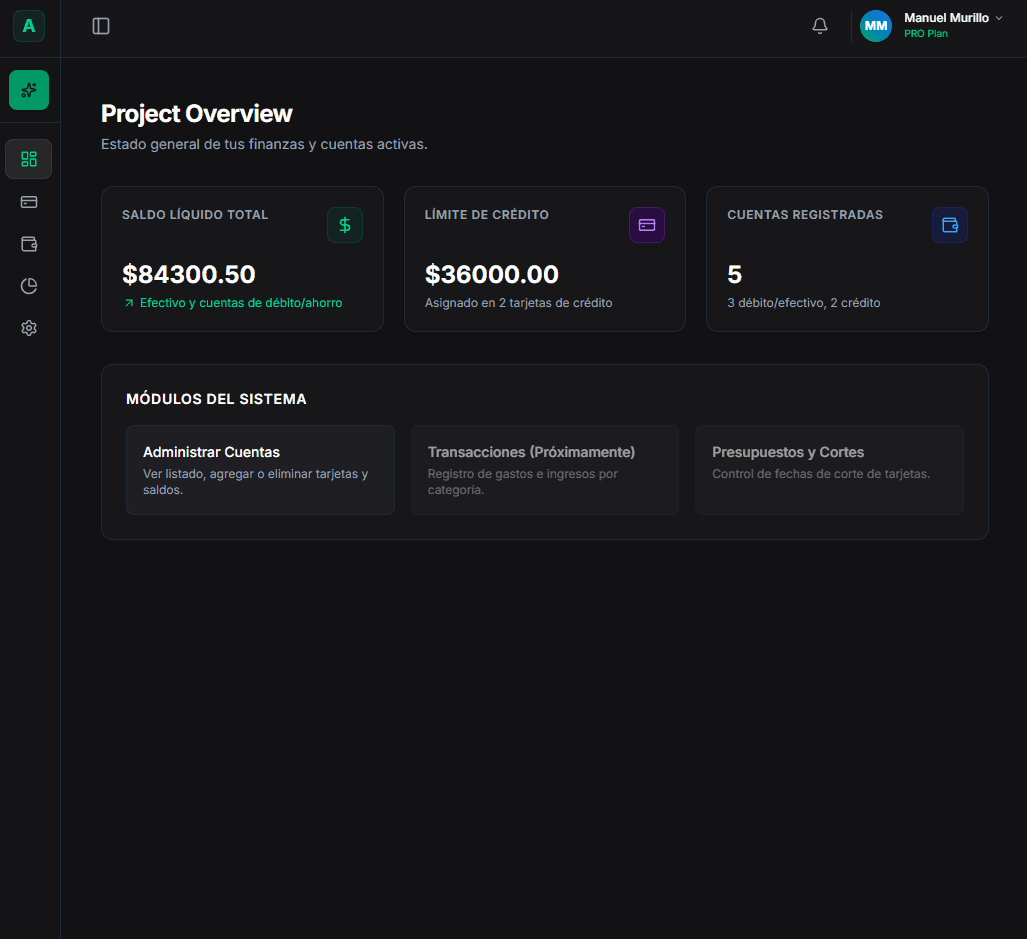This screenshot has height=939, width=1027.
Task: Click the 'SALDO LÍQUIDO TOTAL' label
Action: tap(195, 215)
